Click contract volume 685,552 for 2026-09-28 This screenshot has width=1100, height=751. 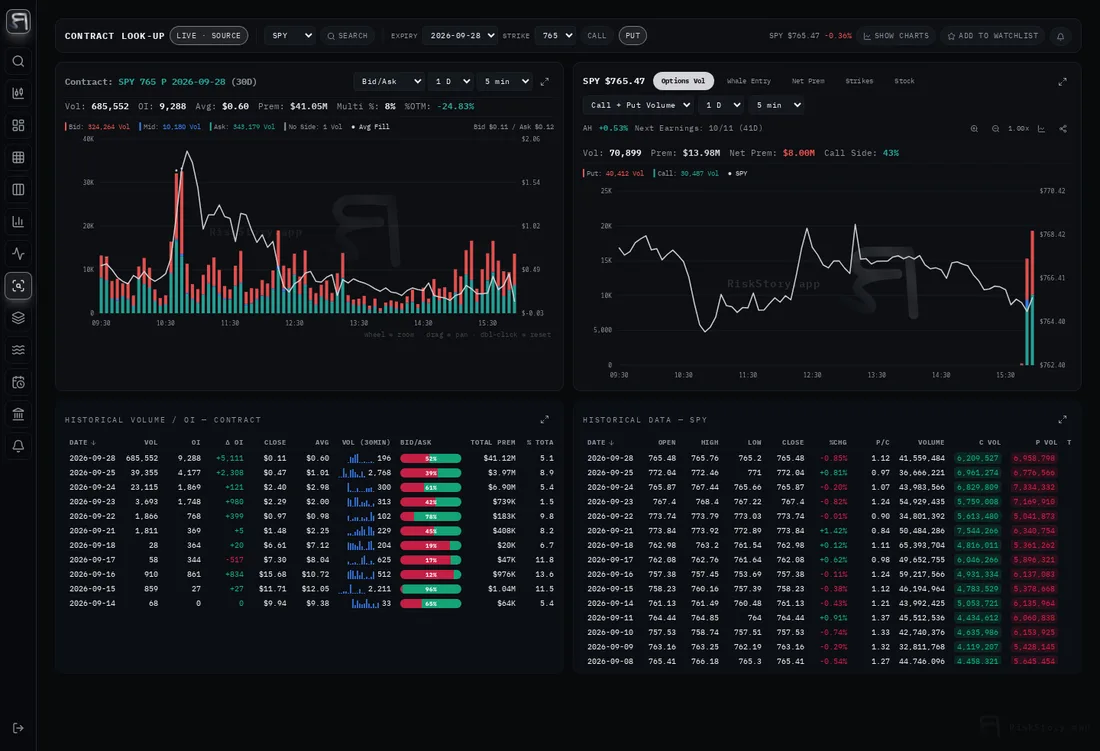pos(142,459)
